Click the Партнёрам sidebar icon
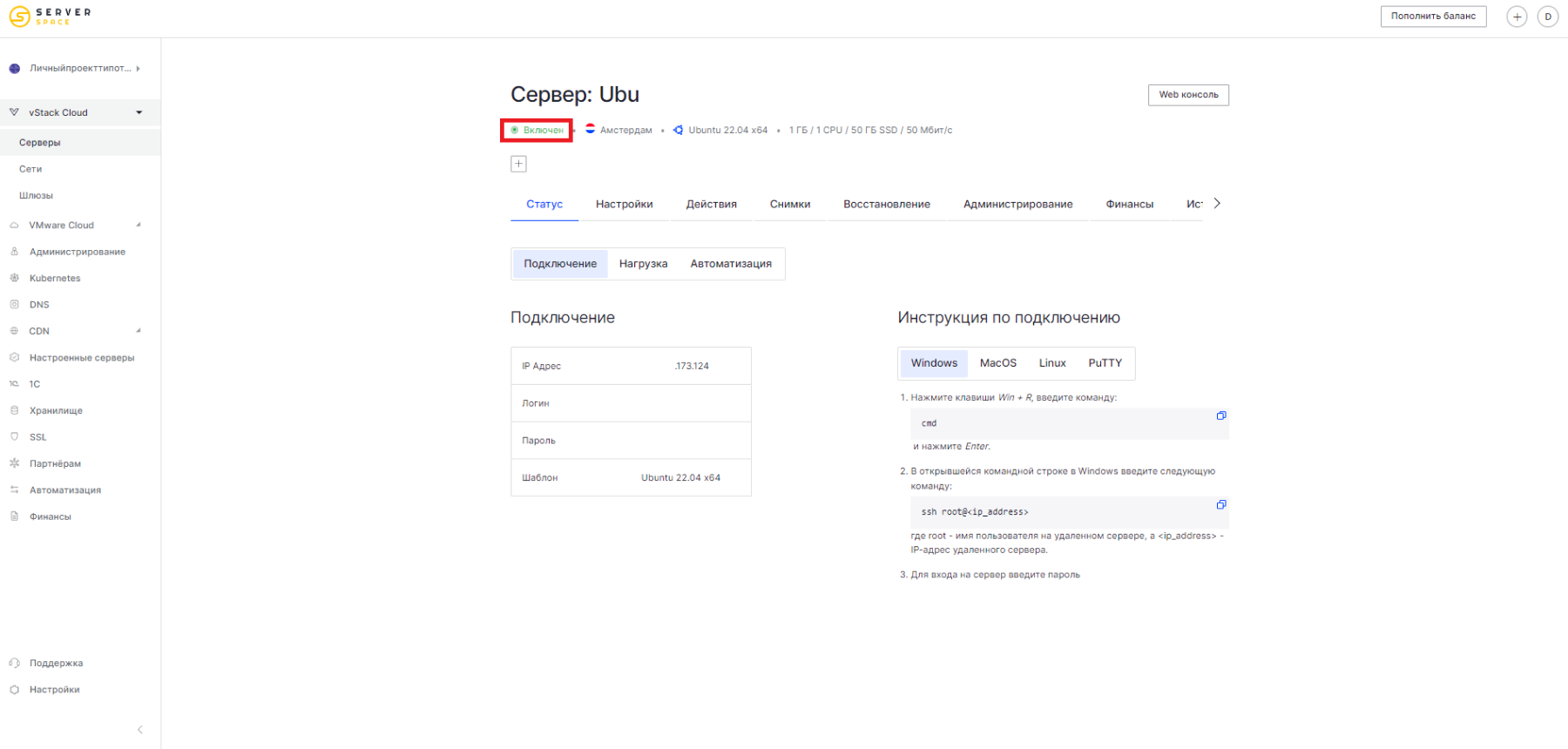The width and height of the screenshot is (1568, 749). (x=14, y=463)
